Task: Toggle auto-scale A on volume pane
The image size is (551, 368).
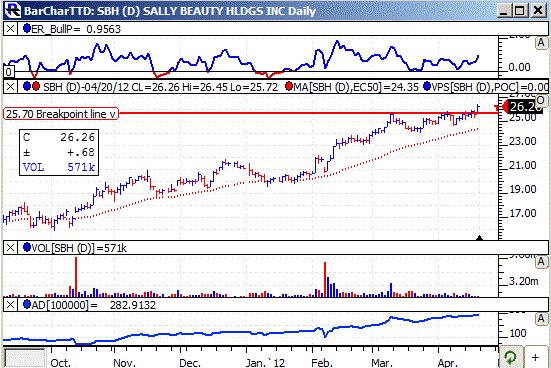Action: coord(541,262)
